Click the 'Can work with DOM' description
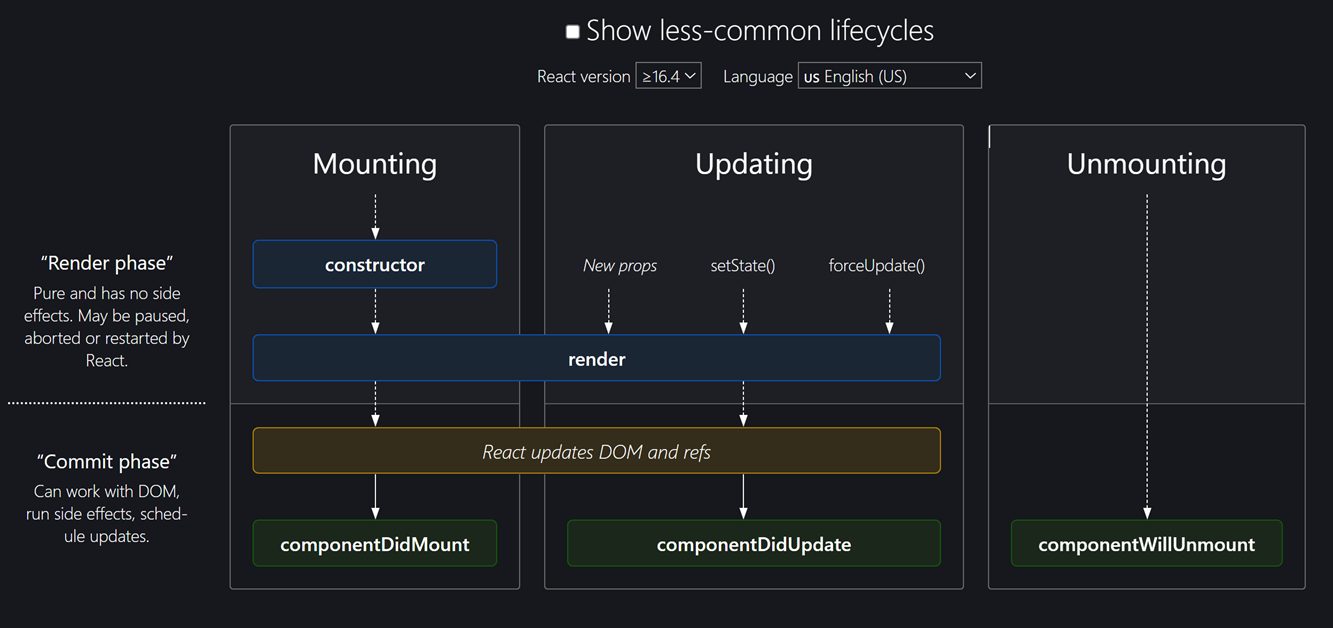1333x628 pixels. [x=107, y=514]
